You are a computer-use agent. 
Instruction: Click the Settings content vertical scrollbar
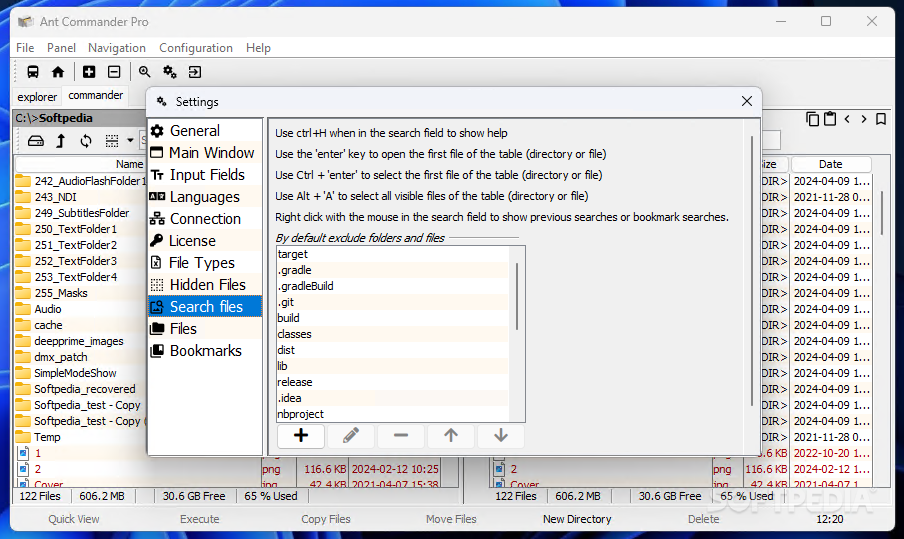point(752,271)
